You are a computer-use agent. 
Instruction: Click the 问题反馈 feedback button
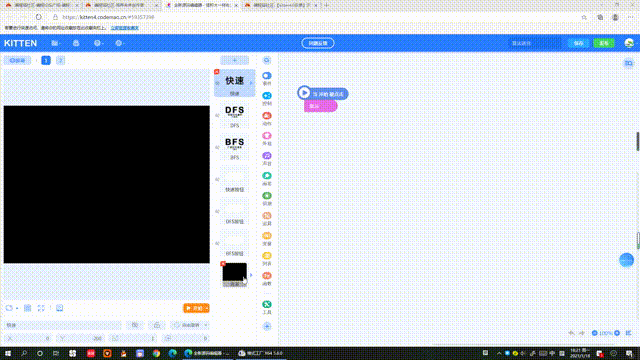point(318,43)
